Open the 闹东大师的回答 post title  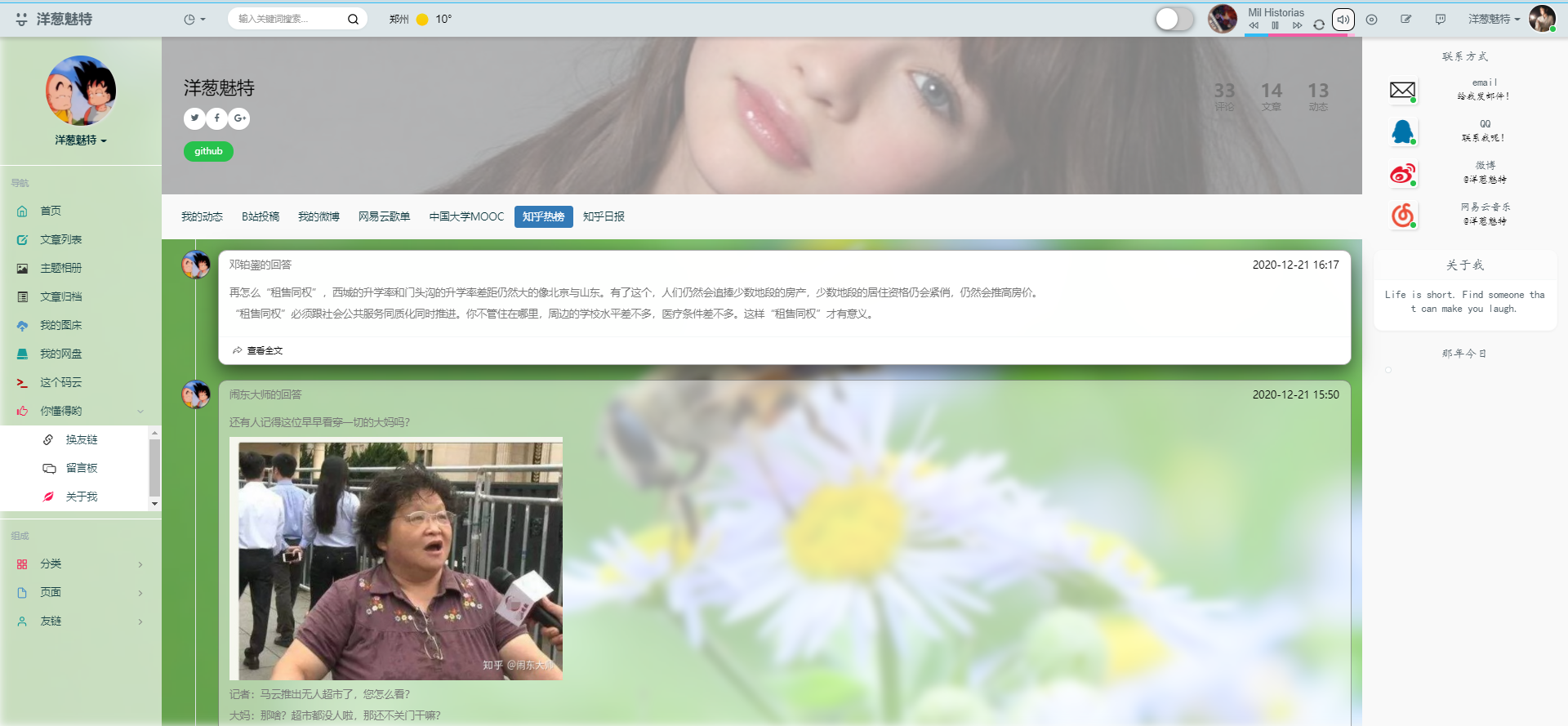coord(265,394)
